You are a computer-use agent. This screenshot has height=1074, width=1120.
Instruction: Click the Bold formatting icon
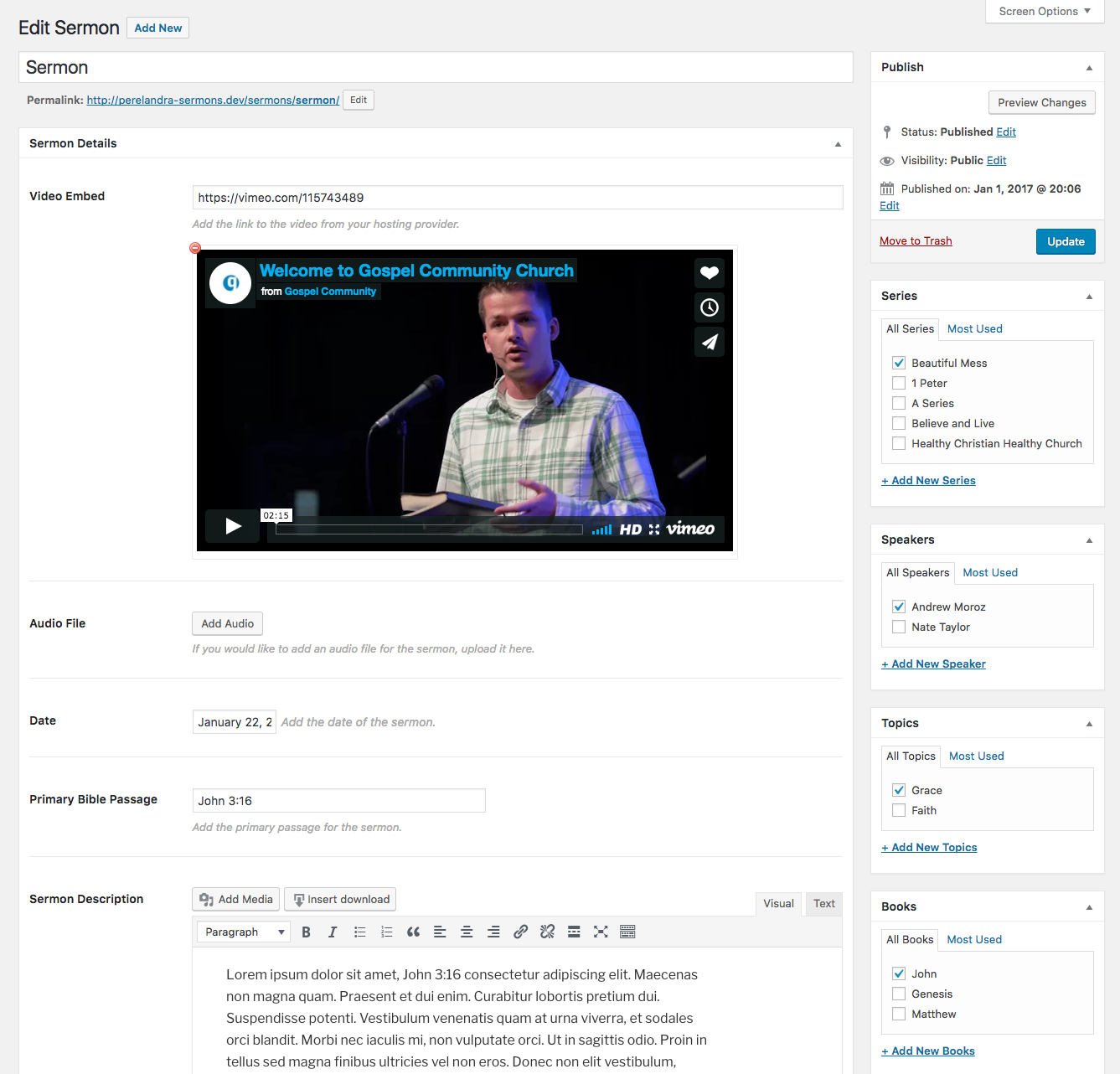(306, 932)
